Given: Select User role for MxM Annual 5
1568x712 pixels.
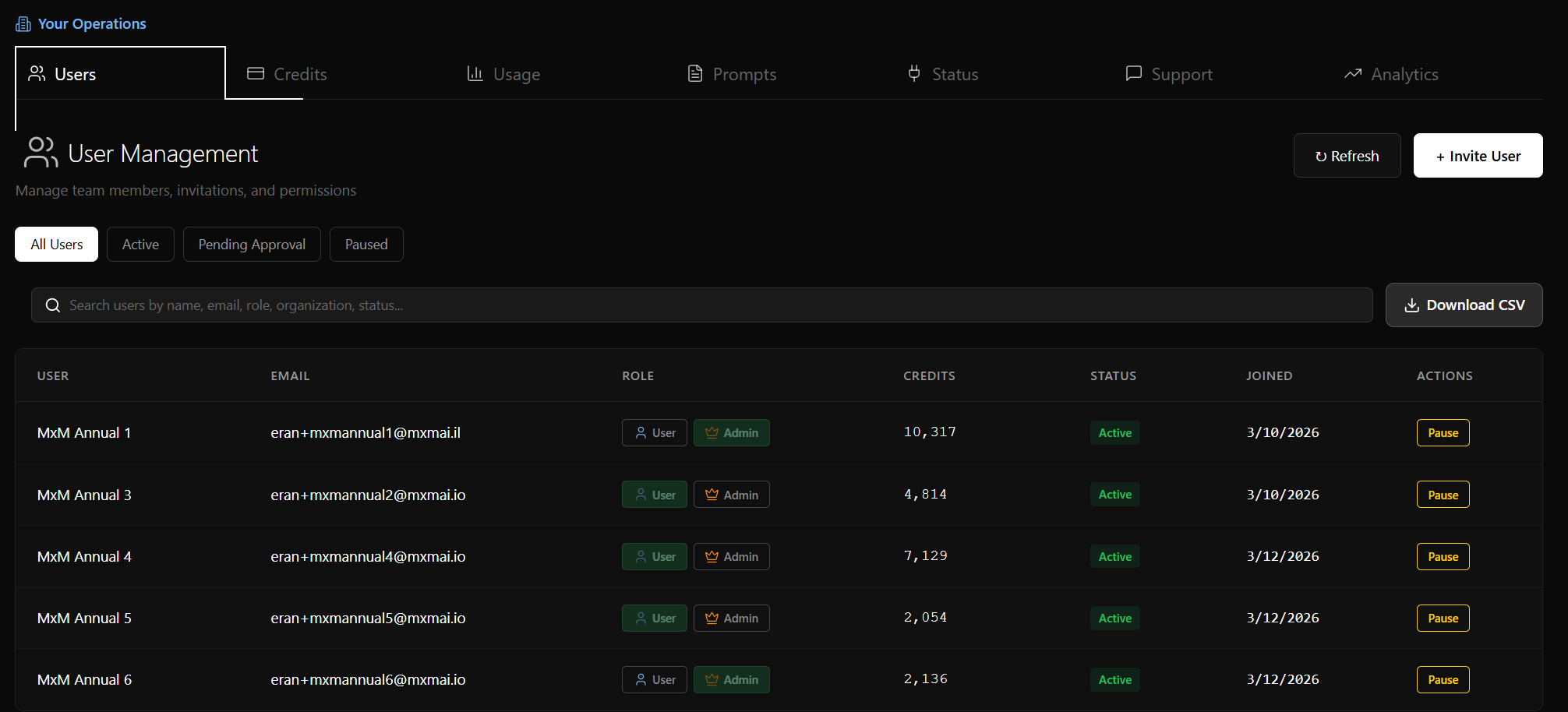Looking at the screenshot, I should pos(655,618).
